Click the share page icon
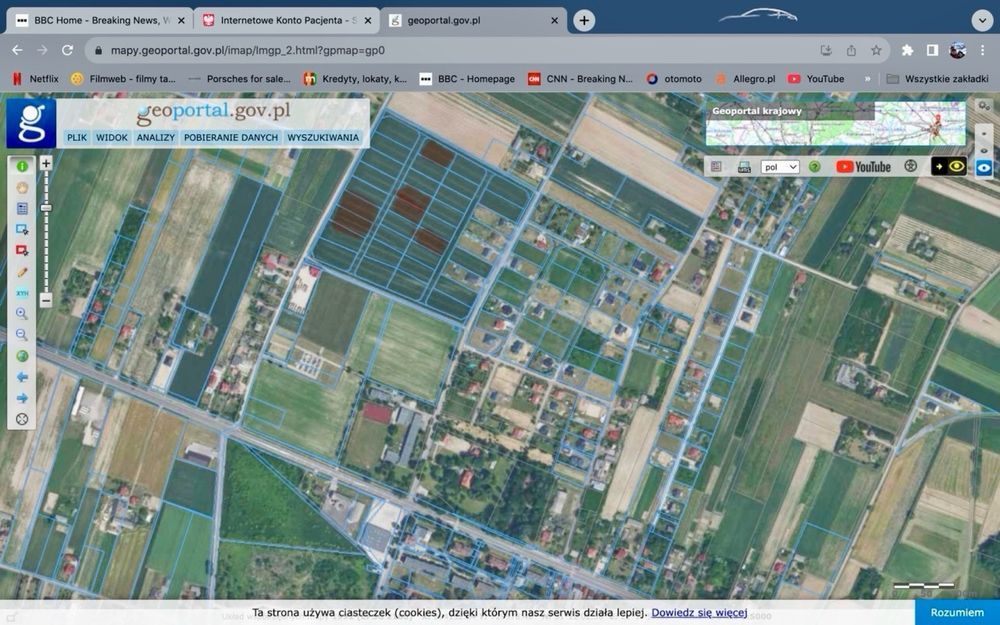The width and height of the screenshot is (1000, 625). pyautogui.click(x=851, y=50)
